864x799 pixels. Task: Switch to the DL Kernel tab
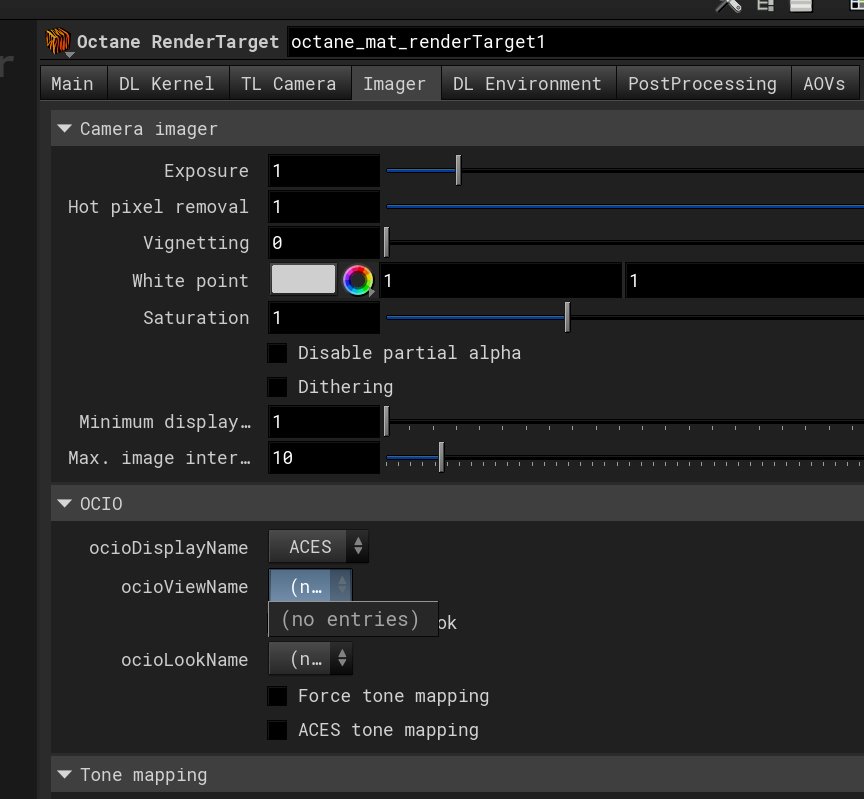166,84
